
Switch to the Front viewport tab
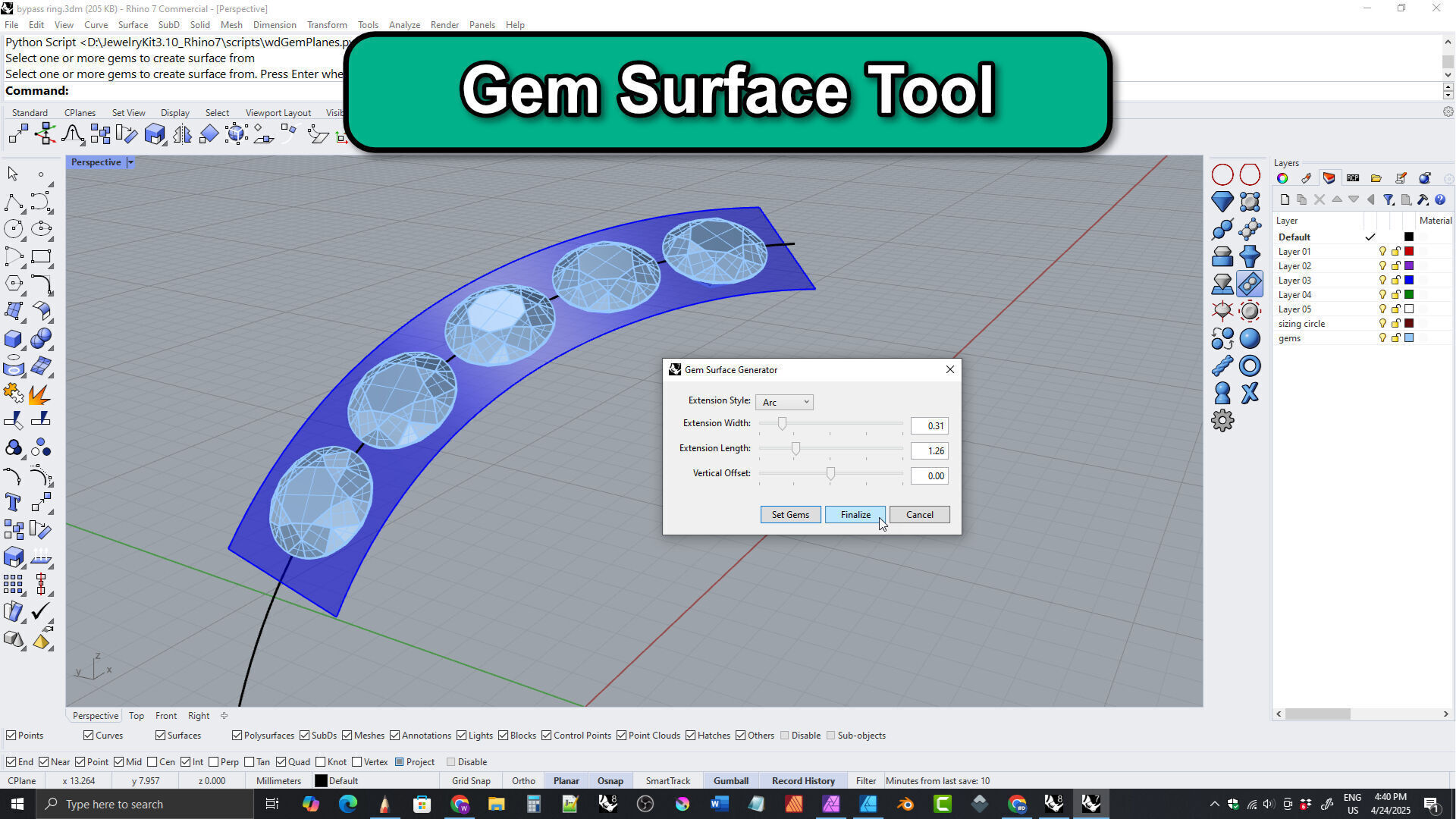(x=165, y=716)
